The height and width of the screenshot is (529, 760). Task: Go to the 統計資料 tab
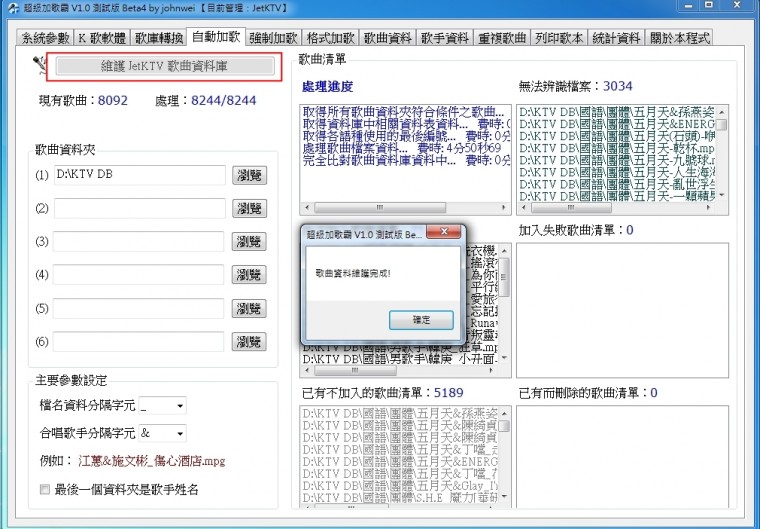coord(617,38)
